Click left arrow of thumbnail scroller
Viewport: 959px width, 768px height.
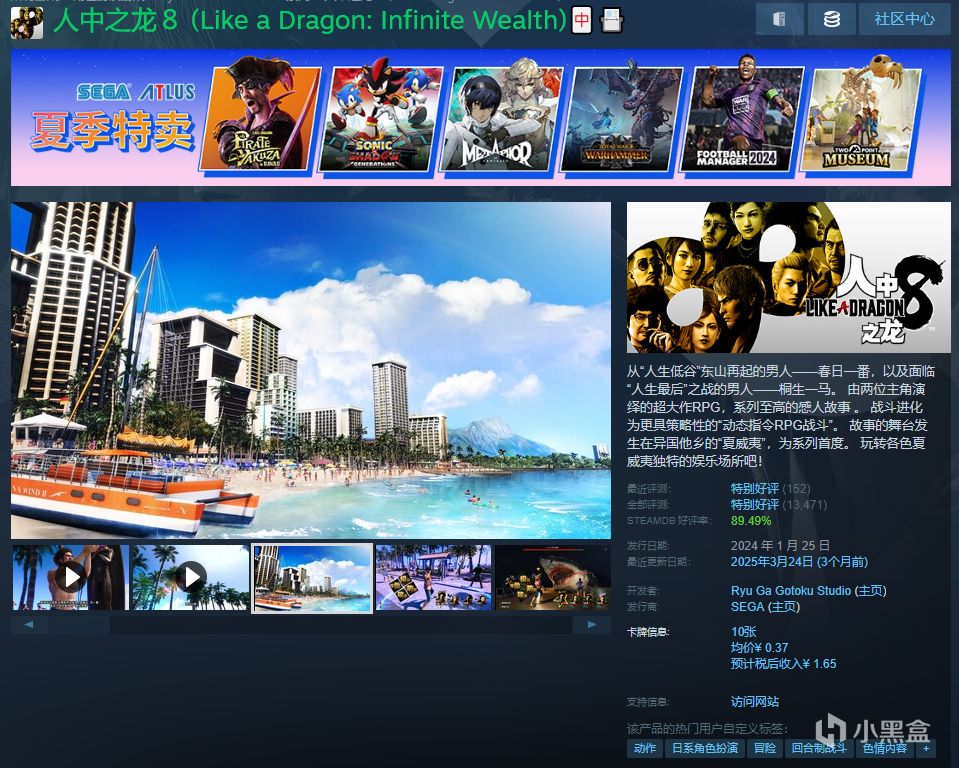coord(29,624)
